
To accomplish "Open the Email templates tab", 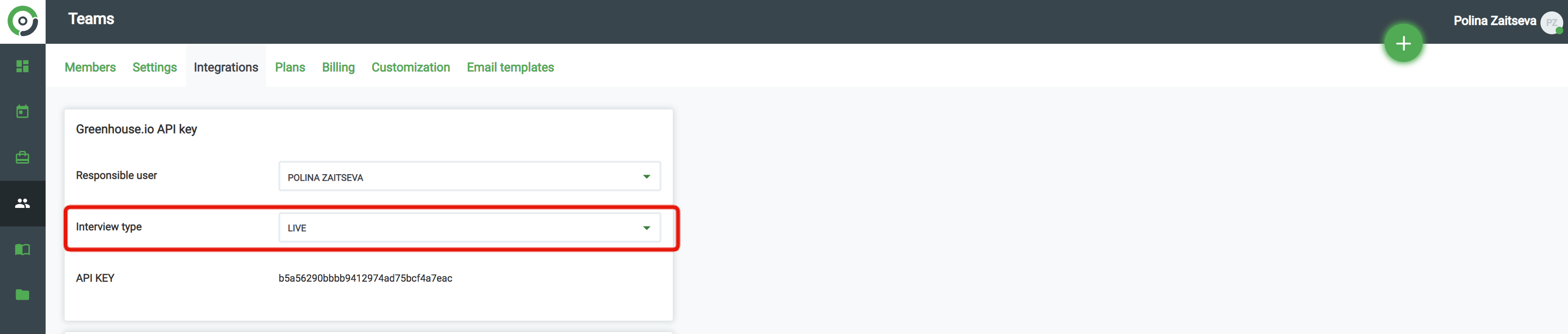I will (x=510, y=68).
